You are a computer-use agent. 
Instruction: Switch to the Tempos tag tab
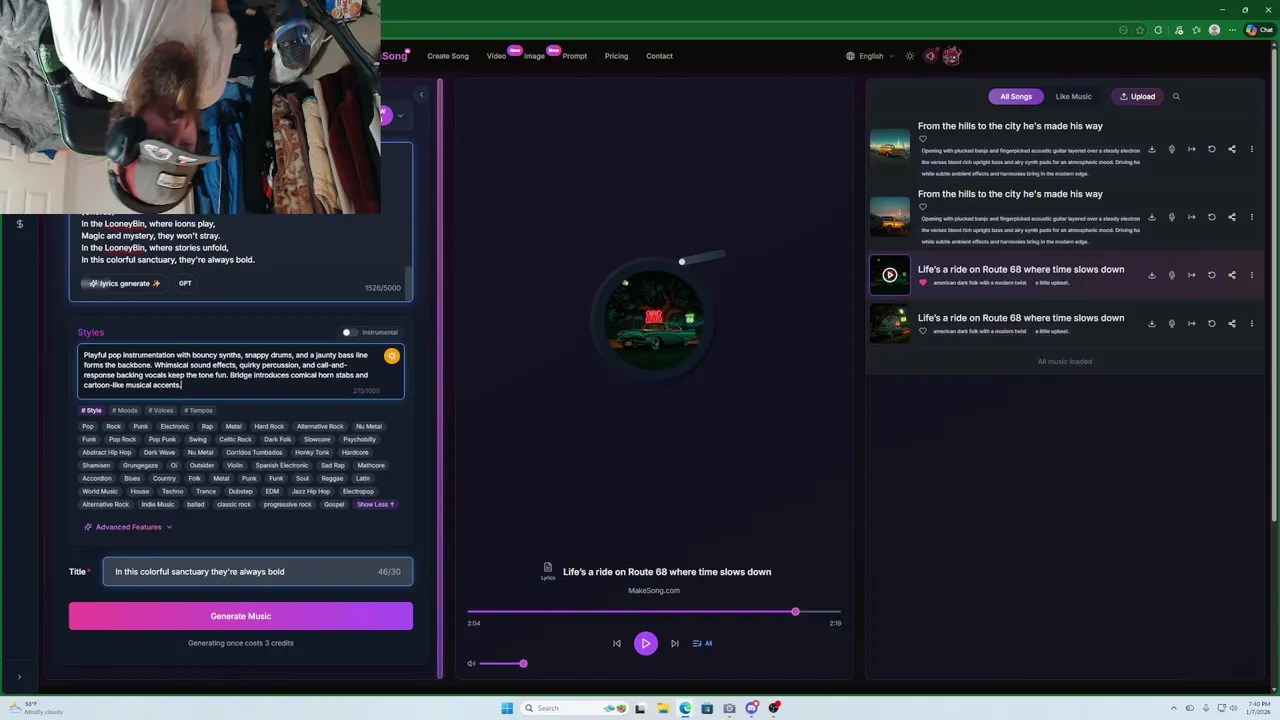pyautogui.click(x=198, y=410)
